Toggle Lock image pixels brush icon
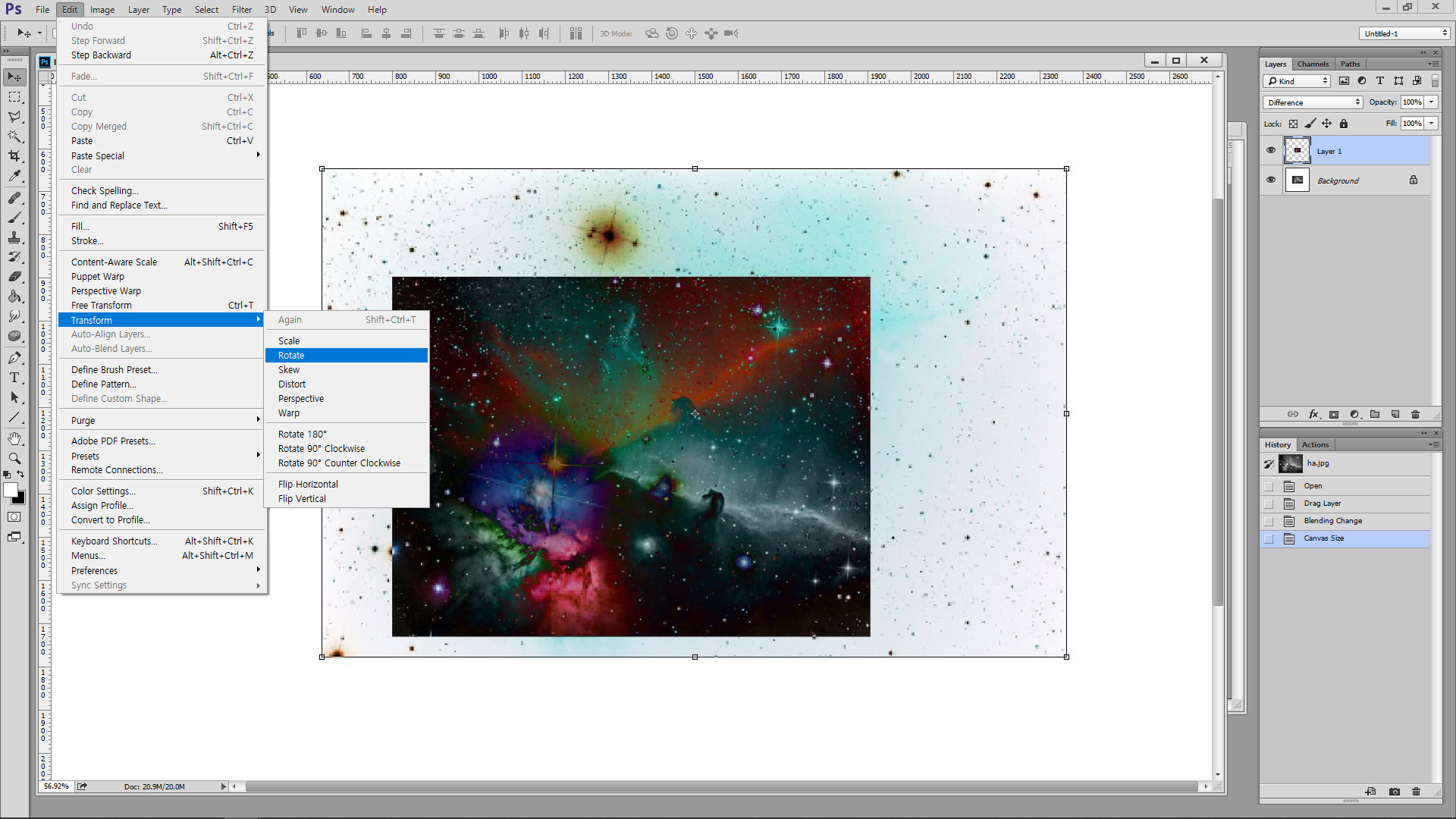The width and height of the screenshot is (1456, 819). point(1310,124)
